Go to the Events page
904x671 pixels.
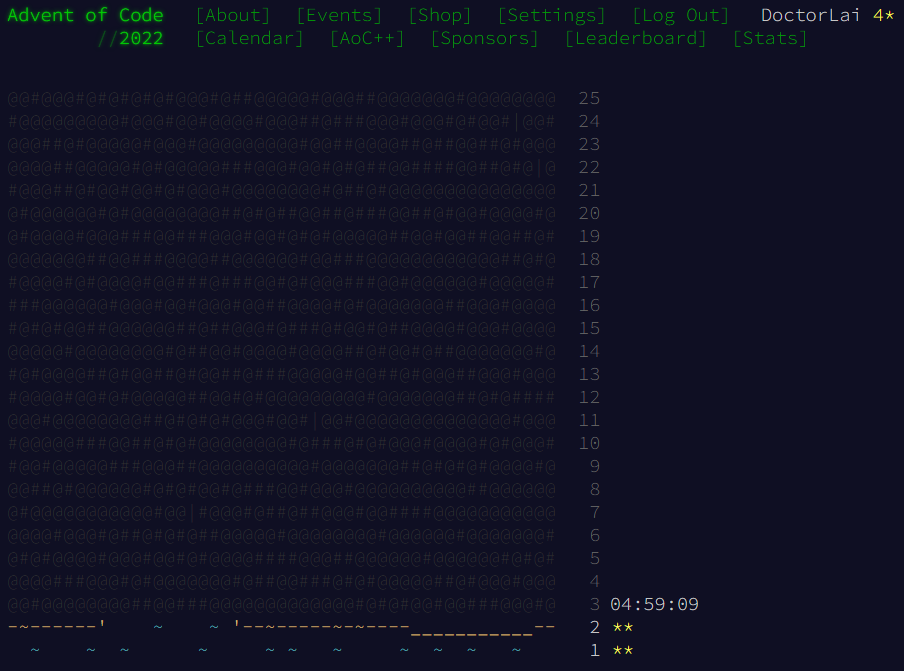(x=339, y=15)
